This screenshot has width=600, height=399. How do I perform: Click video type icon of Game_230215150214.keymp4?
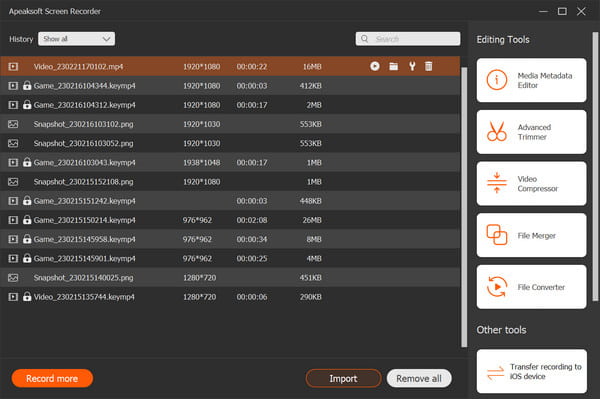point(13,220)
